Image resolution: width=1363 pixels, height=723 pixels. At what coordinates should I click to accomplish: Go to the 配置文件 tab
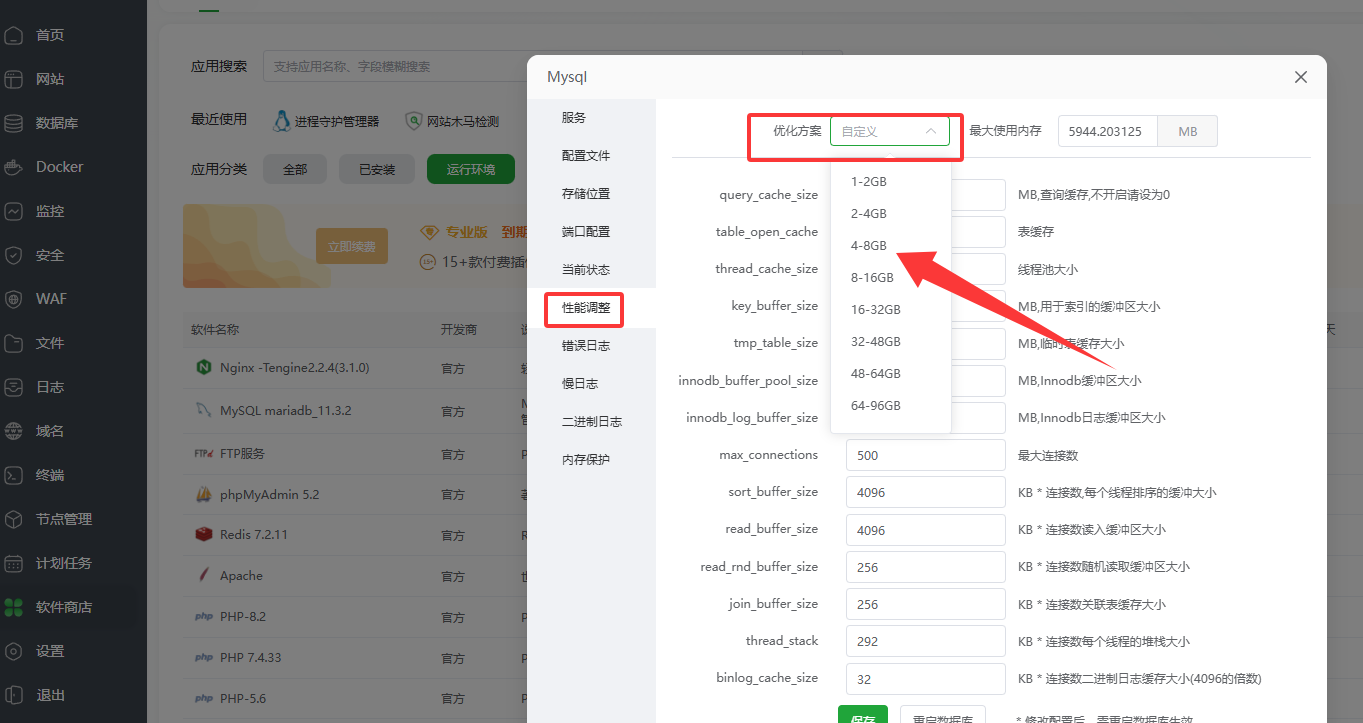[x=585, y=156]
